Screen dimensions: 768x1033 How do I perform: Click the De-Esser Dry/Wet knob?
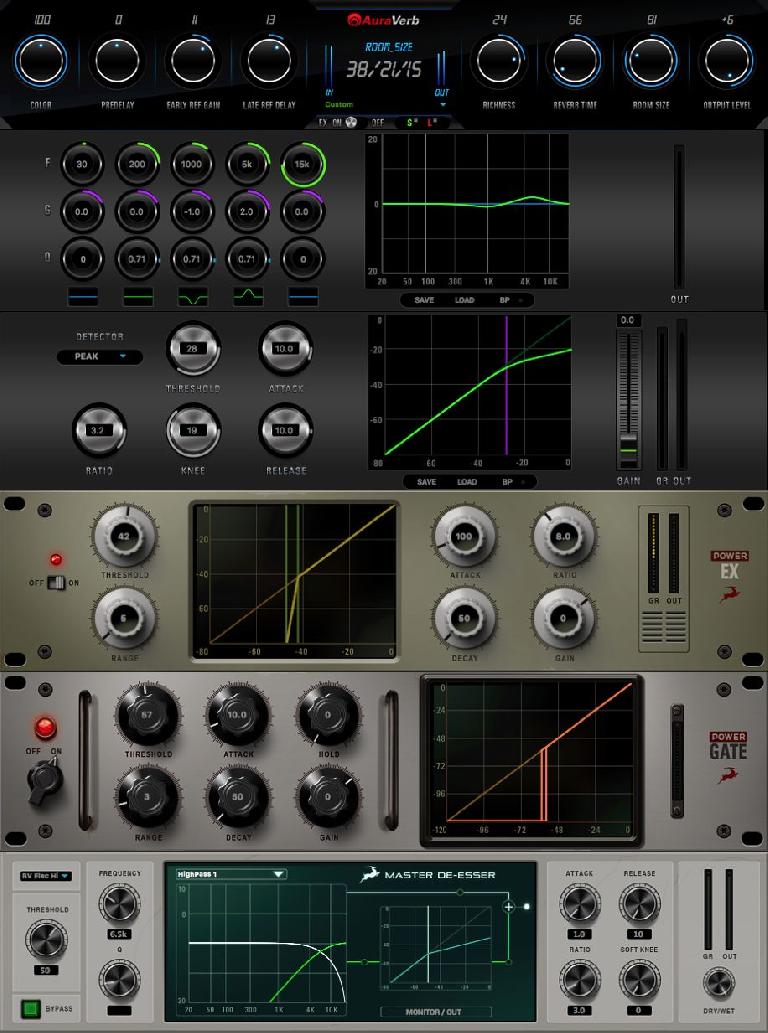[x=719, y=983]
